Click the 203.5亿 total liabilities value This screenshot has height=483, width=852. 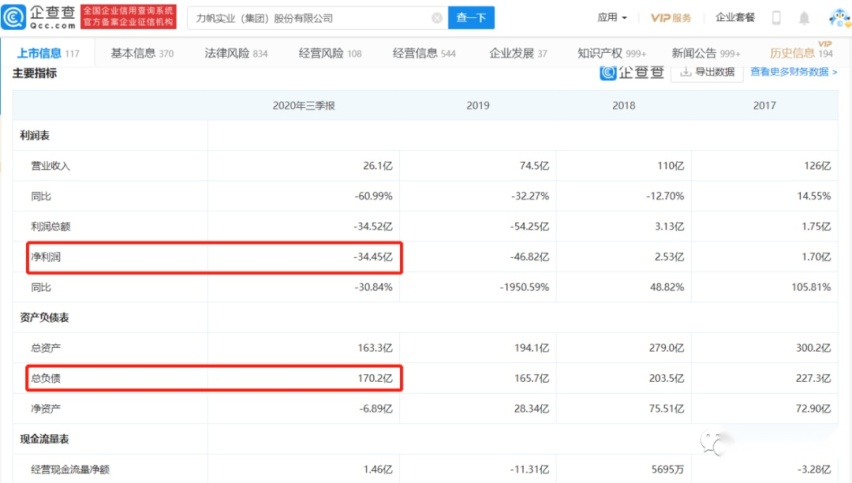(x=666, y=378)
